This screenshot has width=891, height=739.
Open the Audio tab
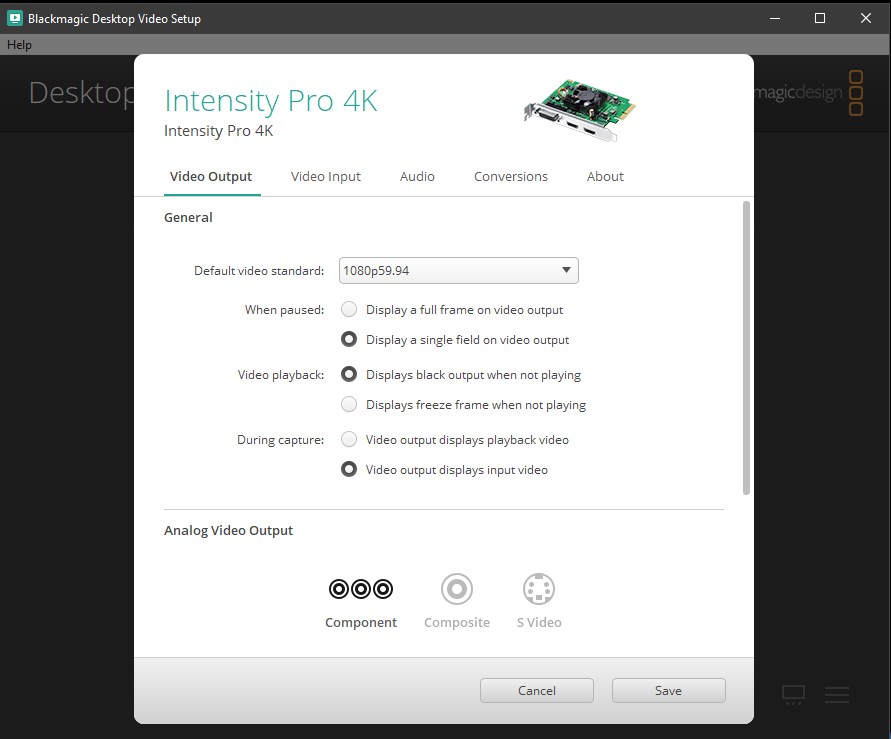coord(417,177)
